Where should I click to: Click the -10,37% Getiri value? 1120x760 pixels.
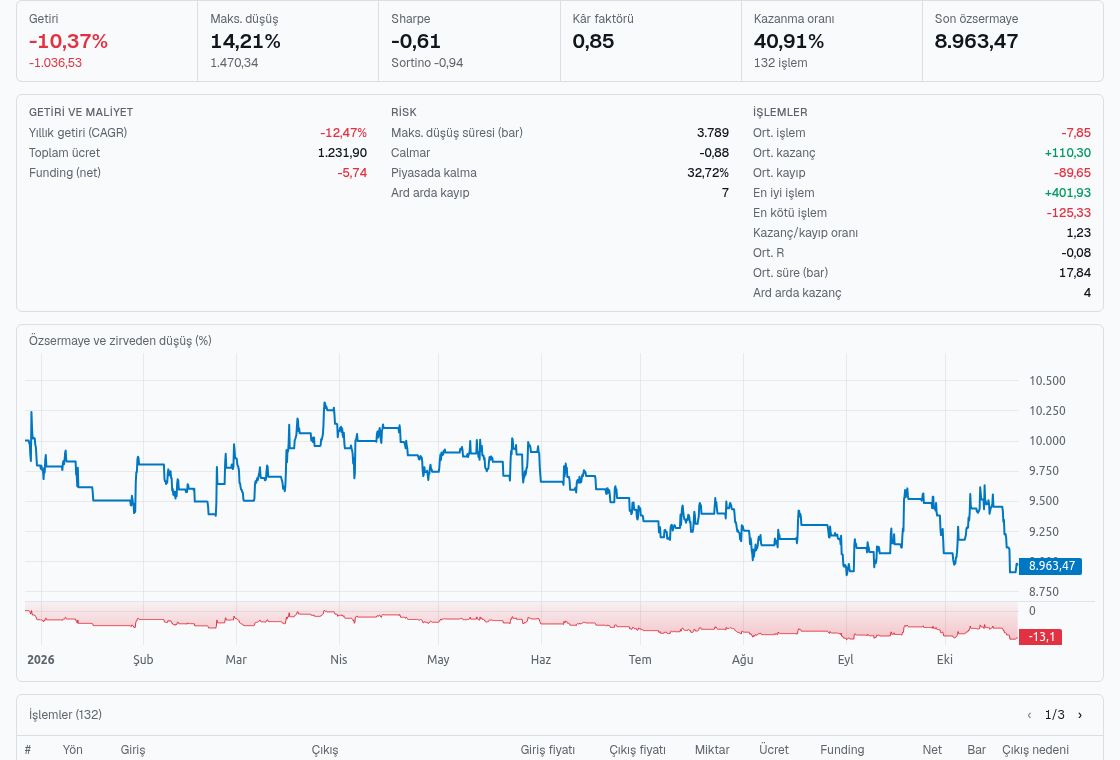(69, 41)
